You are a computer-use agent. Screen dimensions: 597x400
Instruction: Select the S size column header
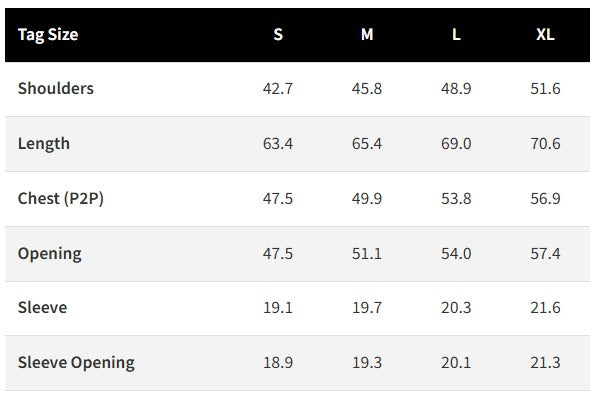(278, 35)
